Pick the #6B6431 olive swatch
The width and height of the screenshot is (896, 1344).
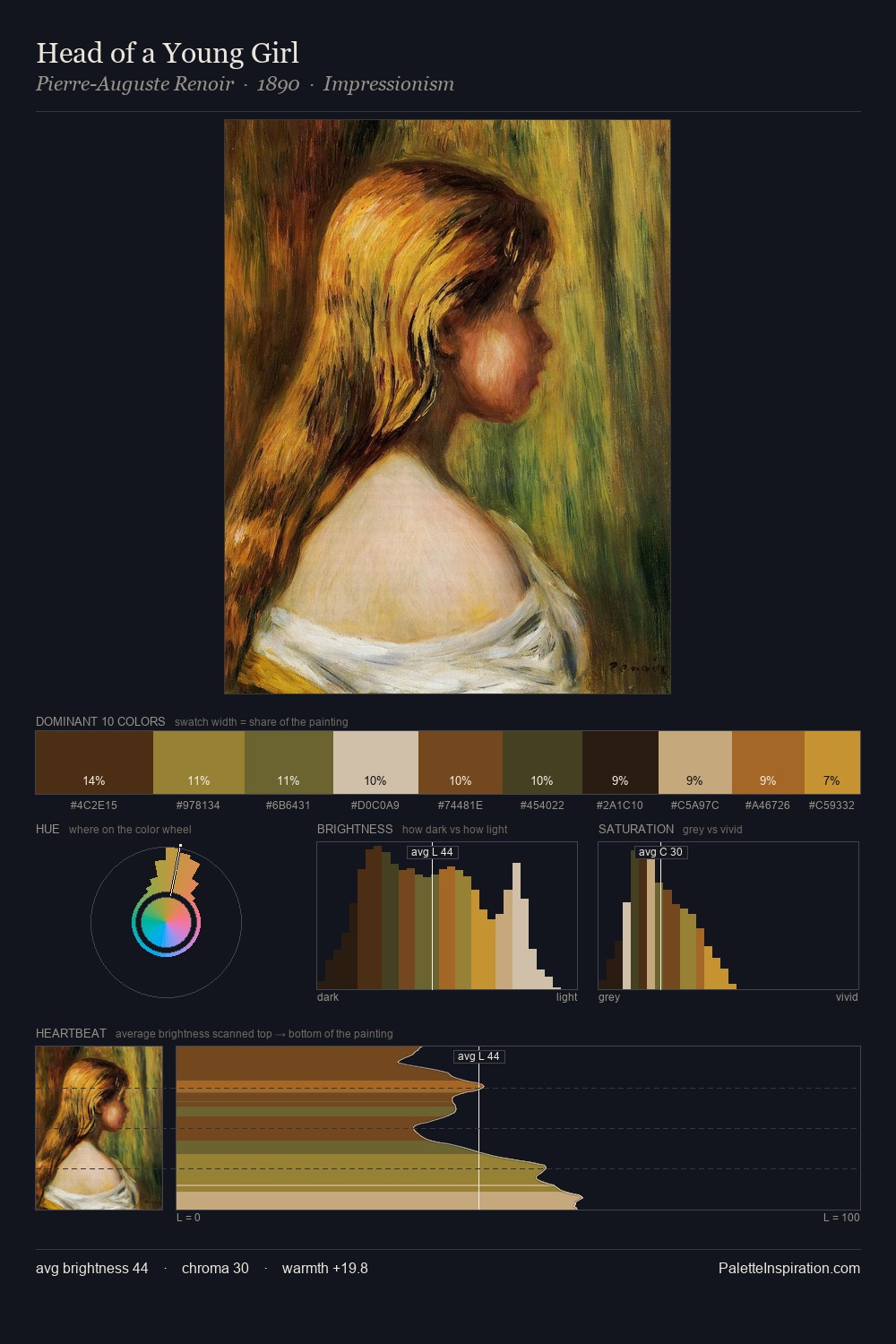289,762
